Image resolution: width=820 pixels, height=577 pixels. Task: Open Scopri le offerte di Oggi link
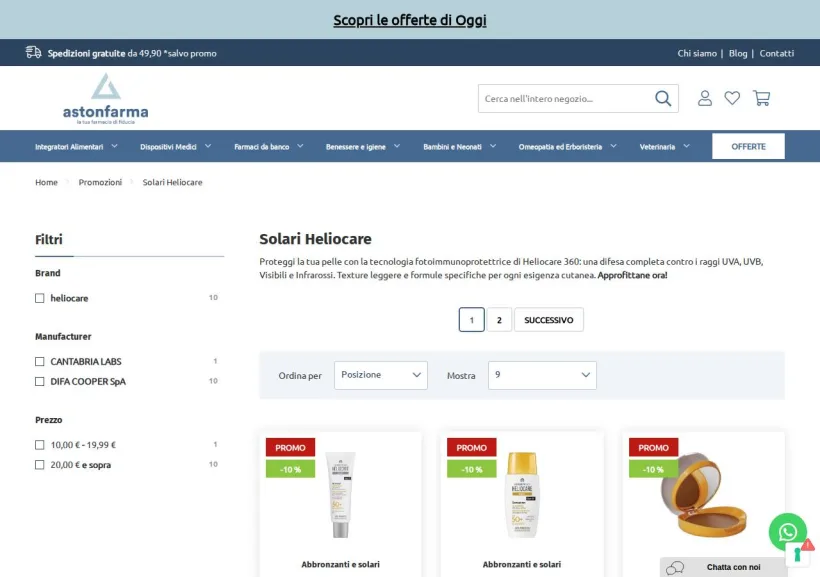[410, 20]
